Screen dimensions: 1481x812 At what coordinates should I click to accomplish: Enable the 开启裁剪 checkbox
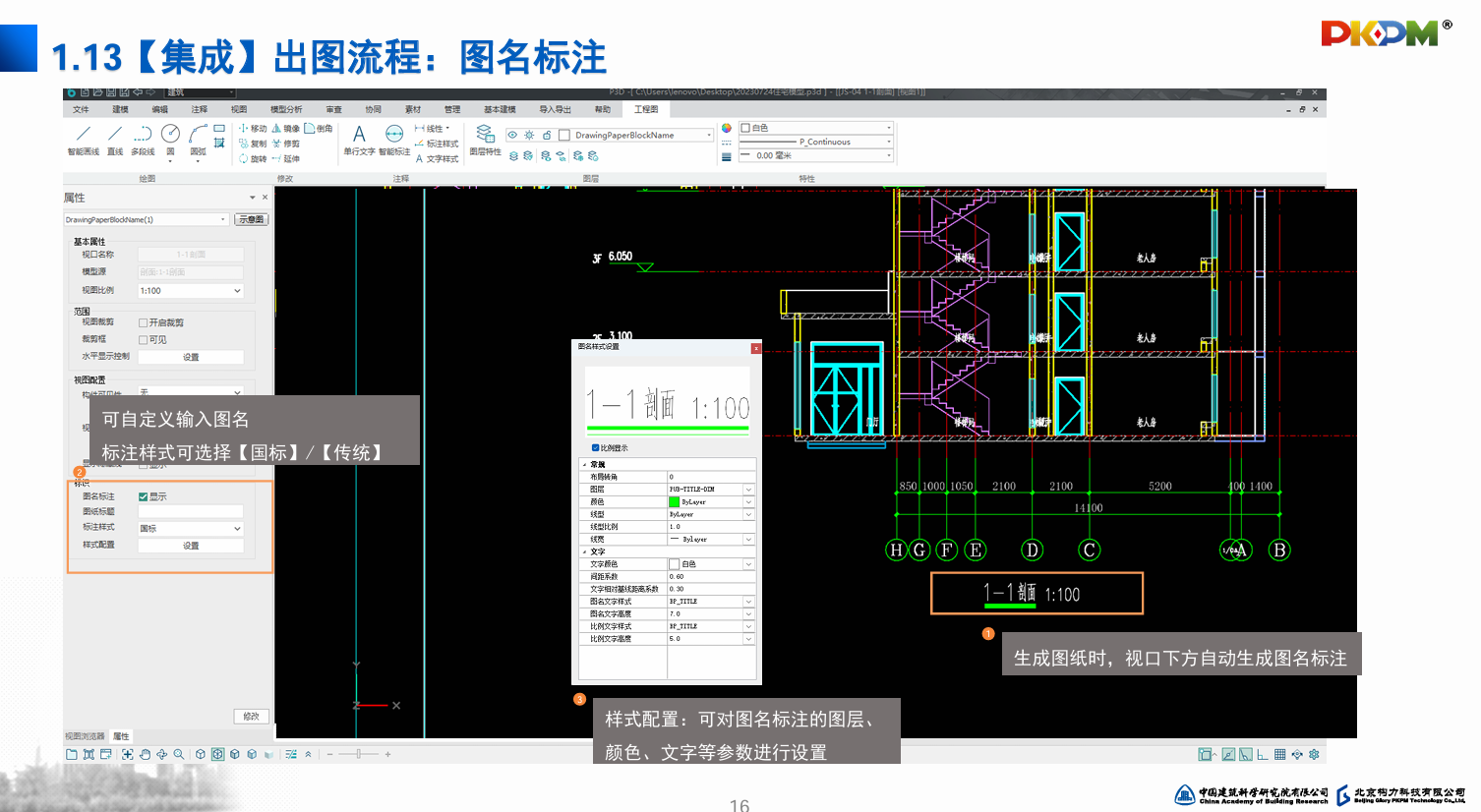144,322
